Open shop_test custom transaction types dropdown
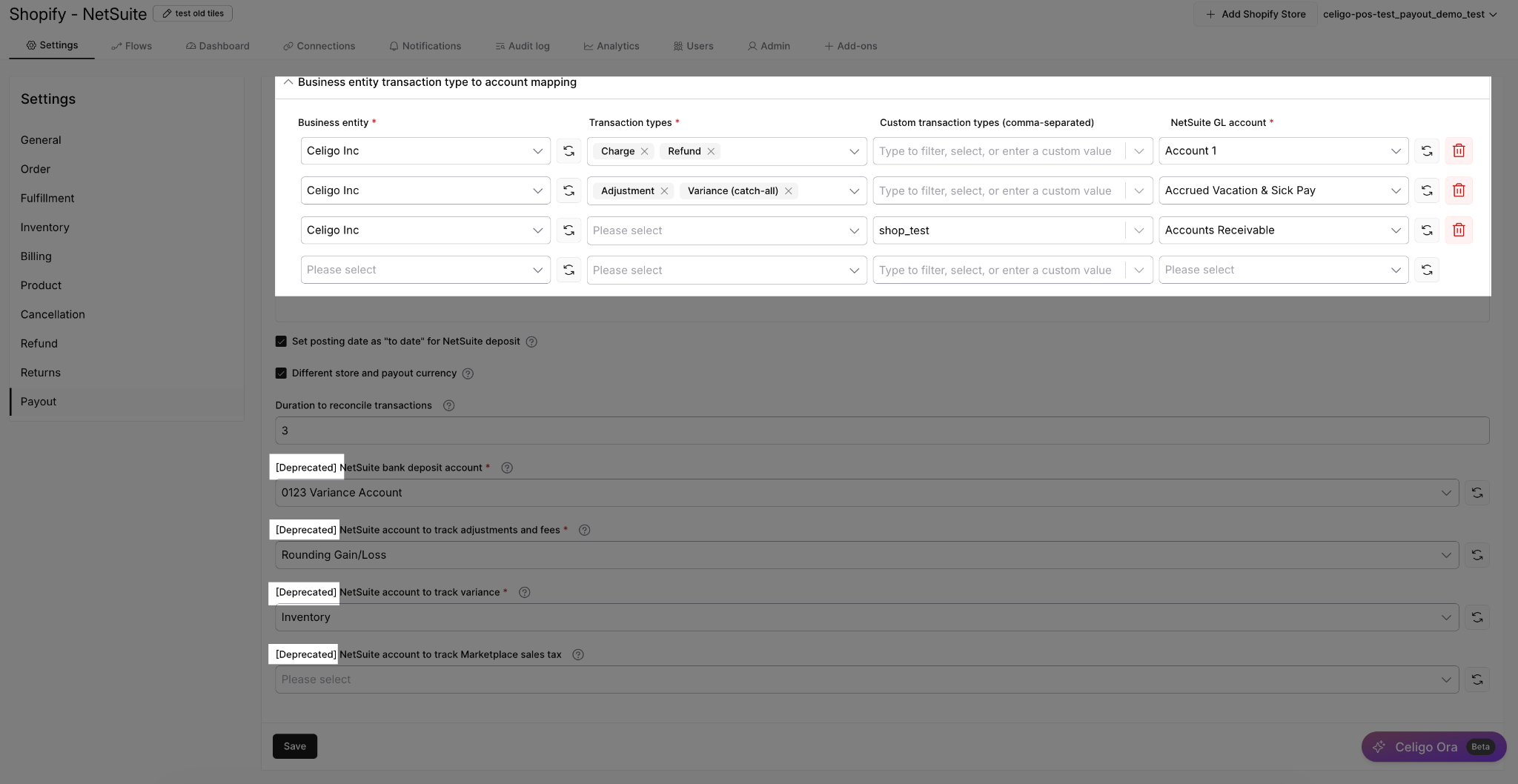Image resolution: width=1518 pixels, height=784 pixels. [x=1138, y=230]
